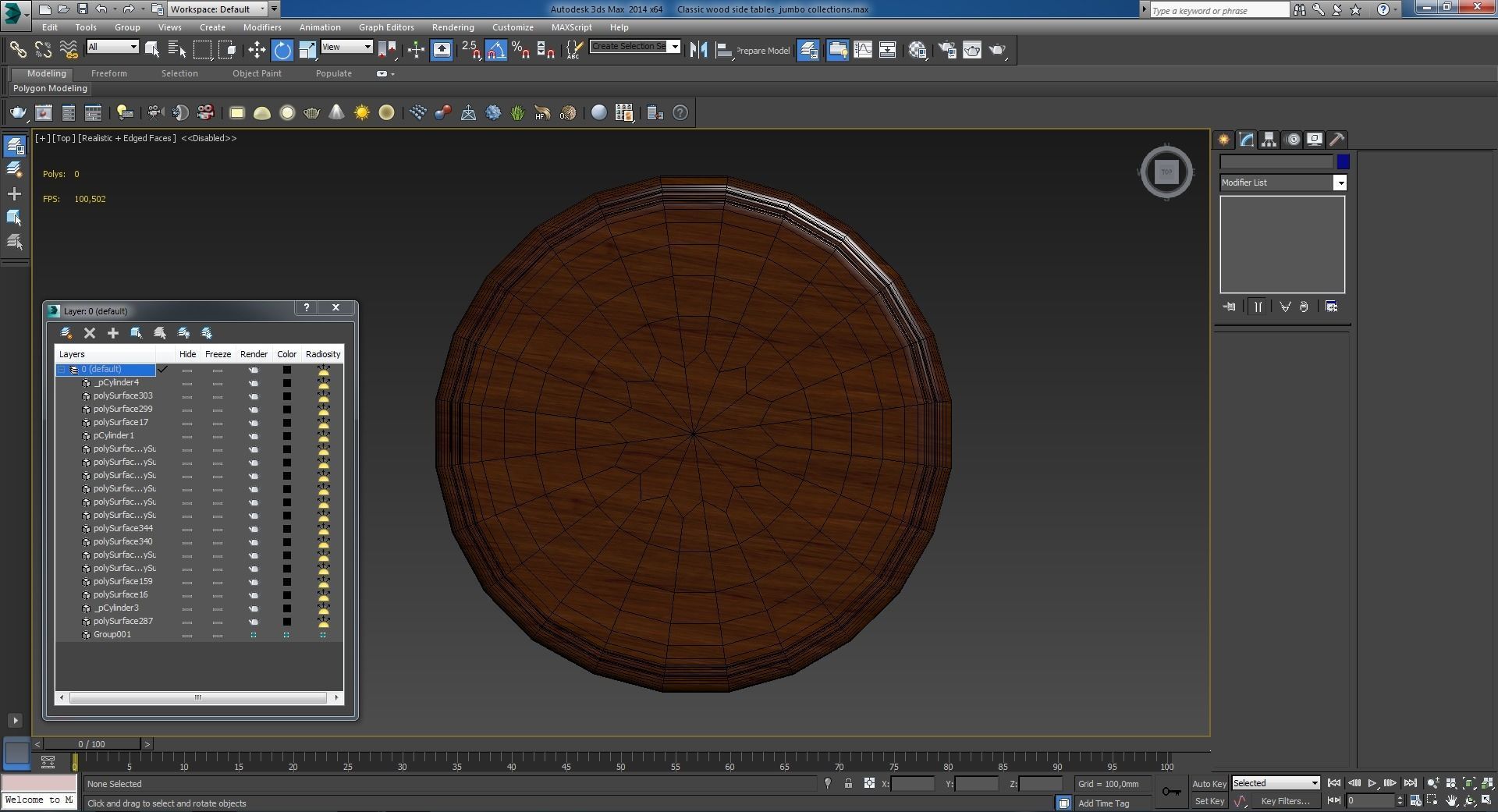Open the Workspace Default dropdown
Image resolution: width=1498 pixels, height=812 pixels.
coord(218,9)
